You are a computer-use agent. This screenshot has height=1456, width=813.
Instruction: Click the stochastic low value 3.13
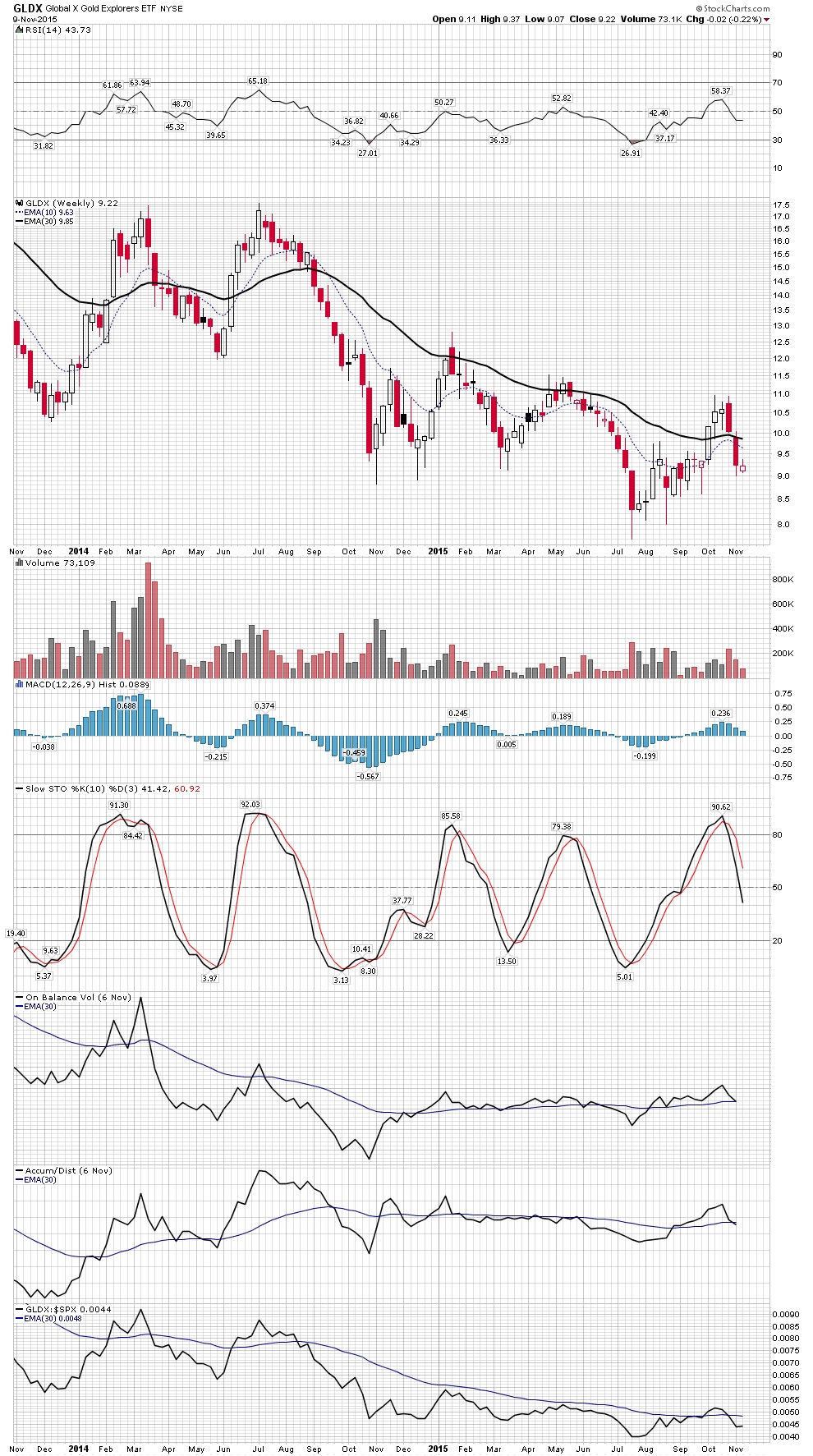pyautogui.click(x=341, y=980)
